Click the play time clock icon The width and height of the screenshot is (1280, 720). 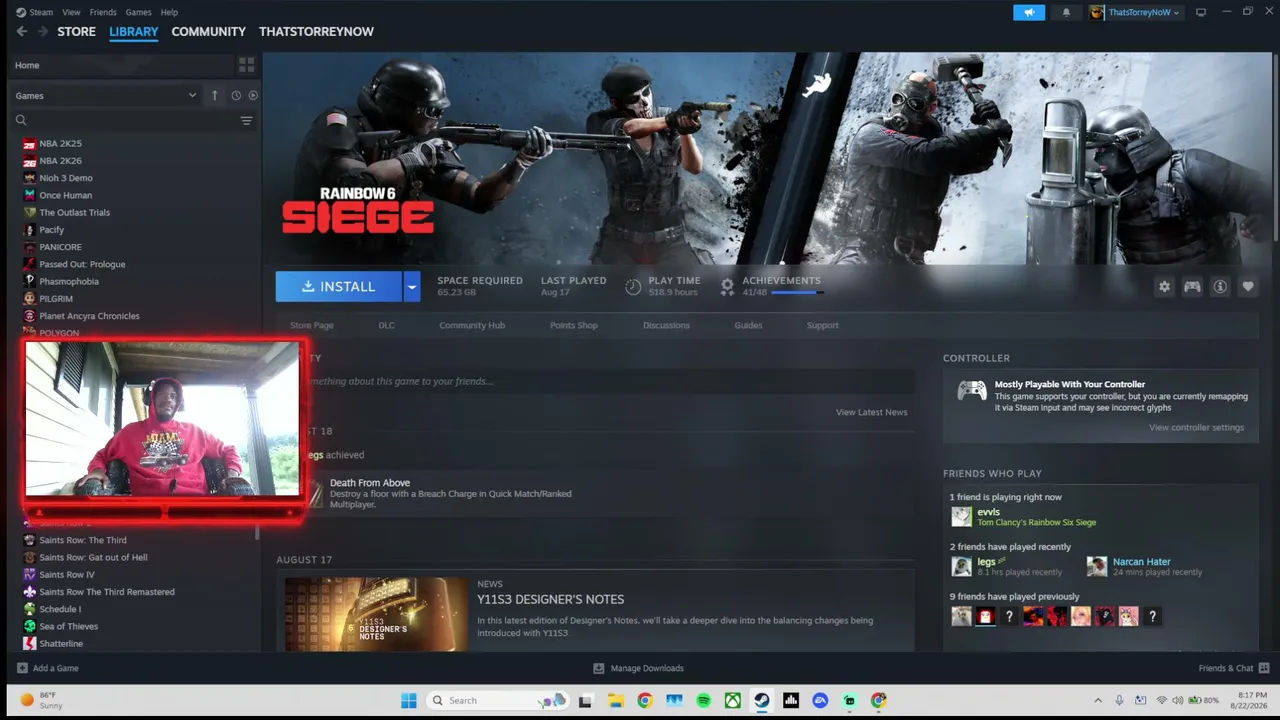point(633,287)
